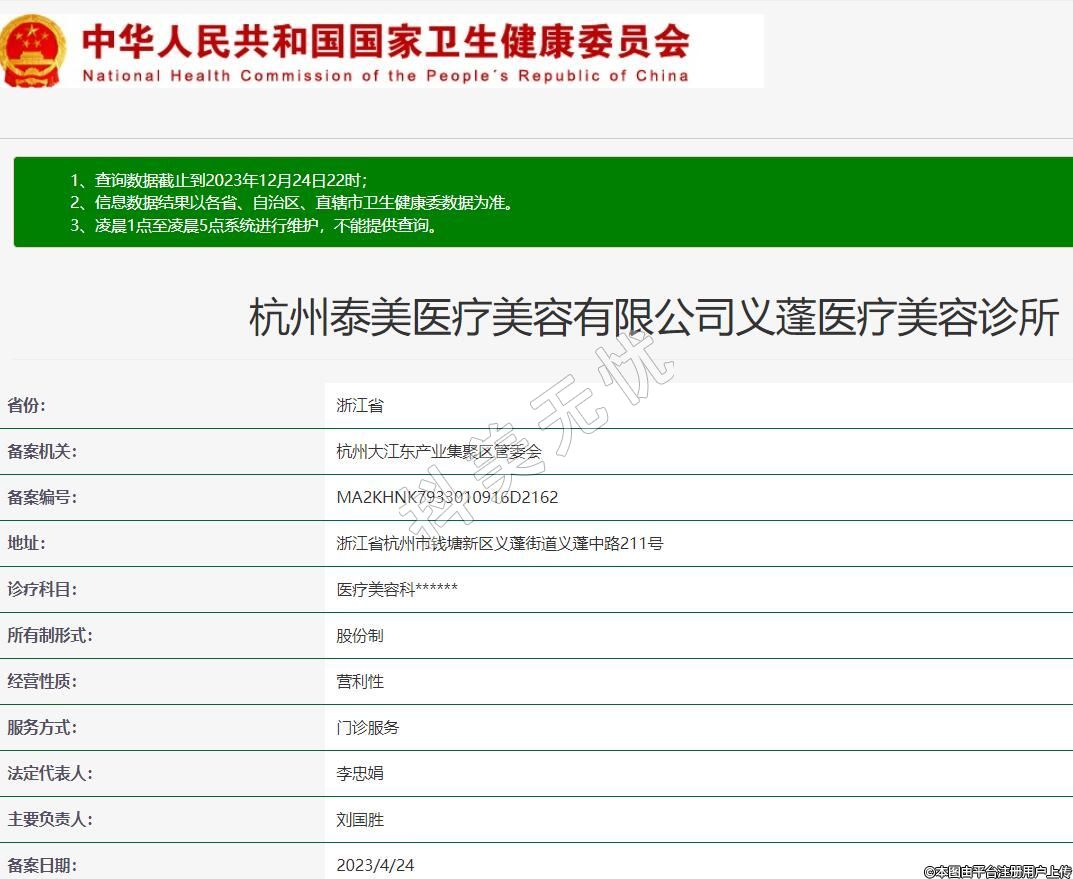
Task: Click the 备案机关 label
Action: (x=42, y=452)
